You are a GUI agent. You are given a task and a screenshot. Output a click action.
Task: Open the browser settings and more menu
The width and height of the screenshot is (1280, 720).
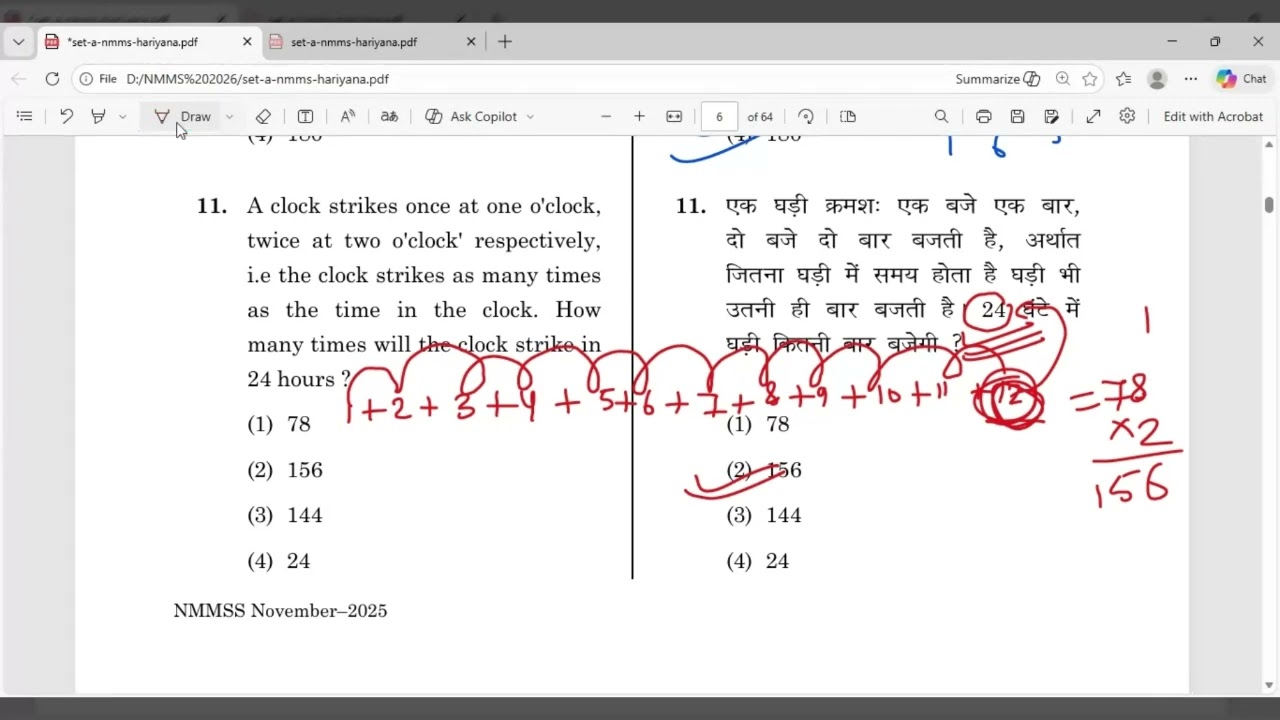(1190, 79)
